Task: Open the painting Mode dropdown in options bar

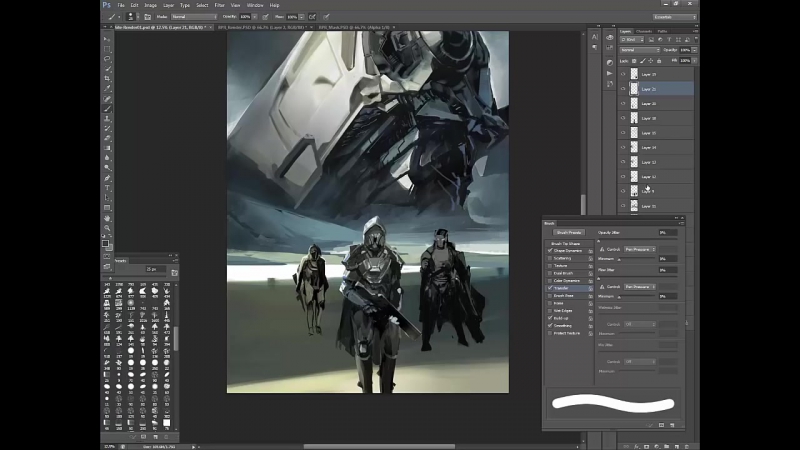Action: pos(194,17)
